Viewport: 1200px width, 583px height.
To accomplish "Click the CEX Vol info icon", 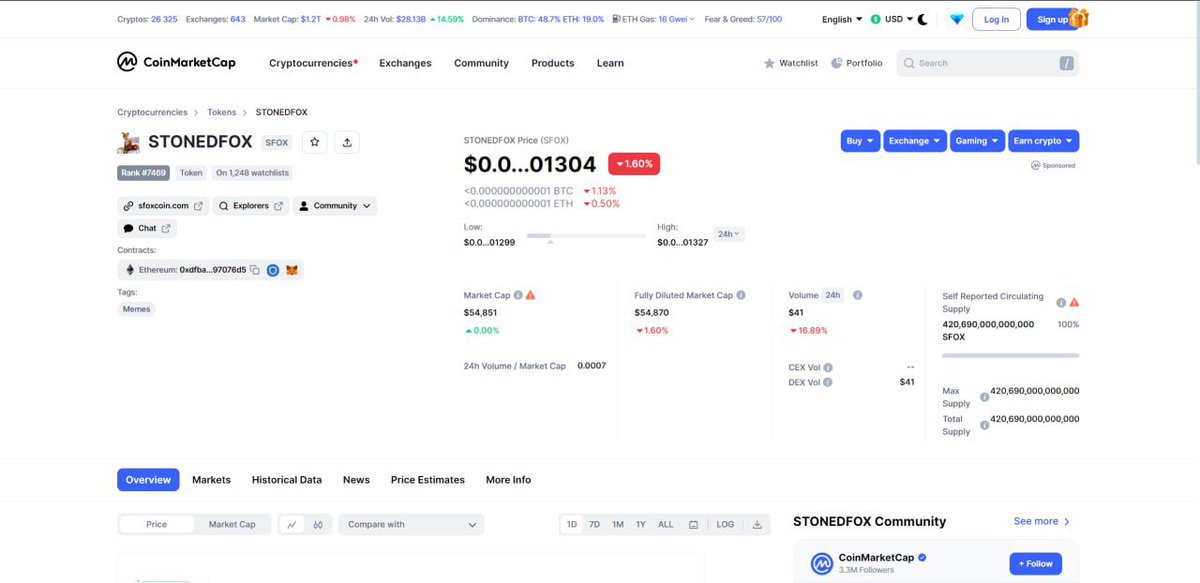I will pyautogui.click(x=828, y=367).
